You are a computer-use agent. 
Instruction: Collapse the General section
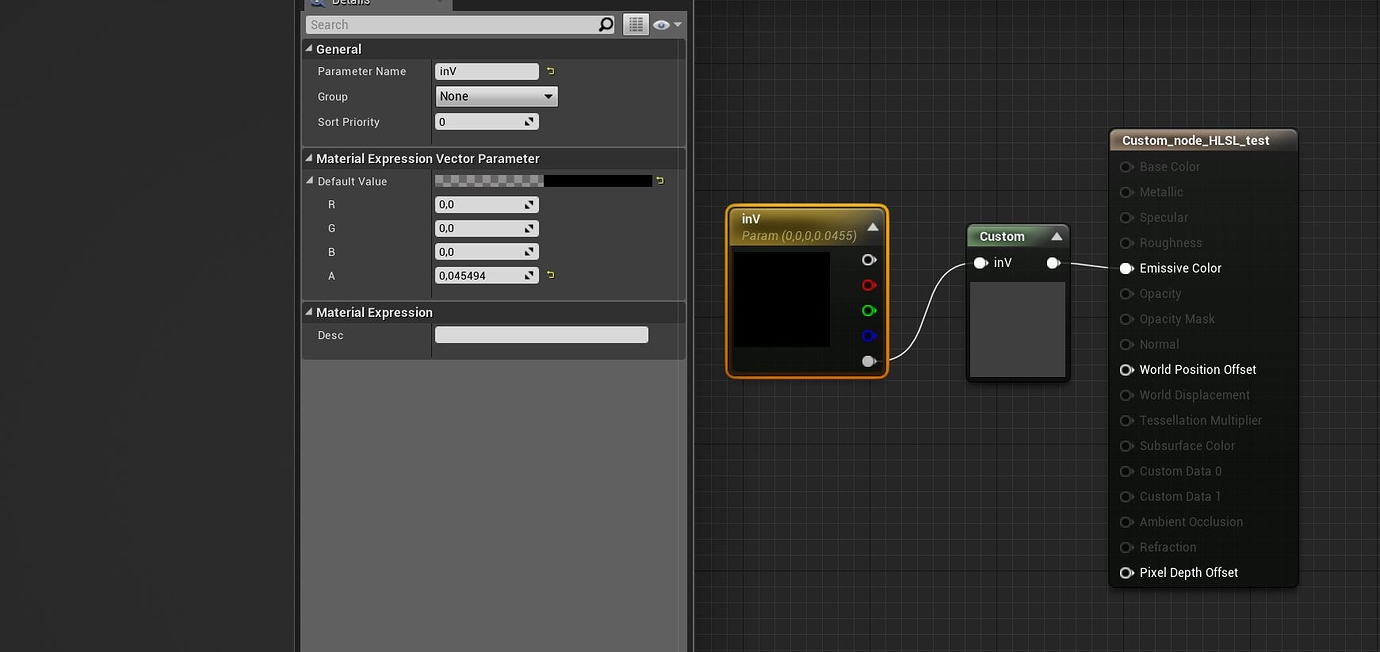click(x=308, y=48)
